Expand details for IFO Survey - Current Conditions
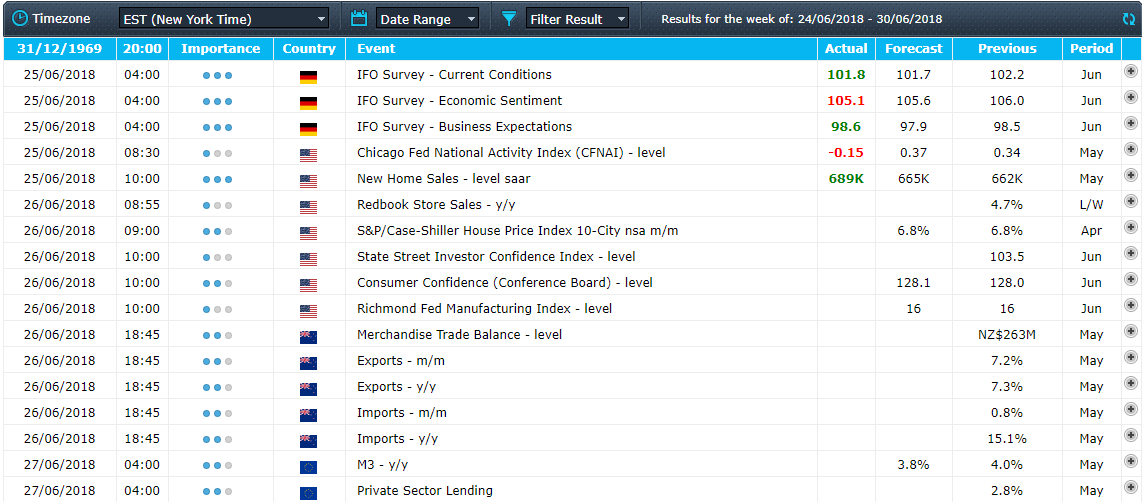 pos(1130,71)
